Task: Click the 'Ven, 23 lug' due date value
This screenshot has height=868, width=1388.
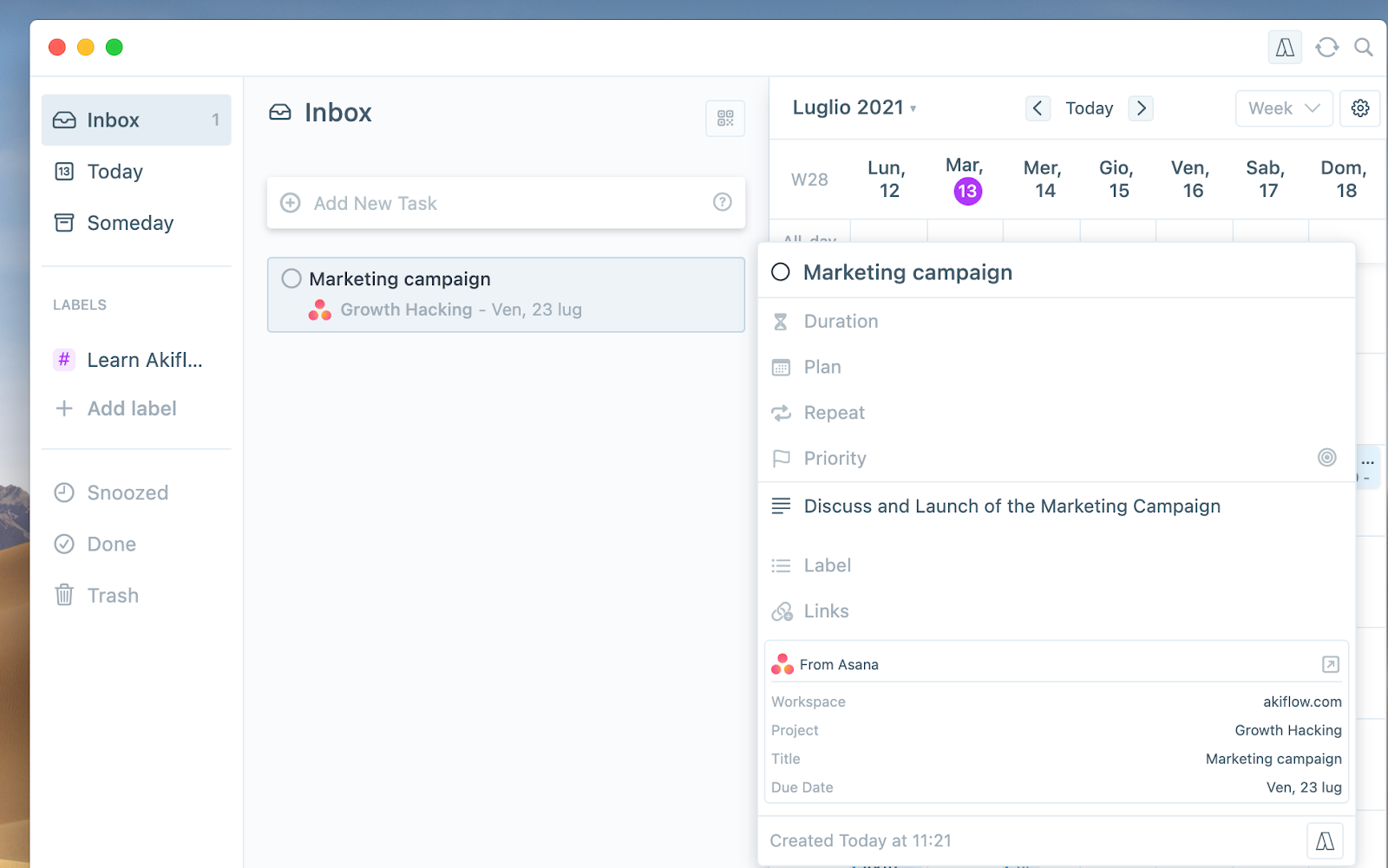Action: pyautogui.click(x=1304, y=787)
